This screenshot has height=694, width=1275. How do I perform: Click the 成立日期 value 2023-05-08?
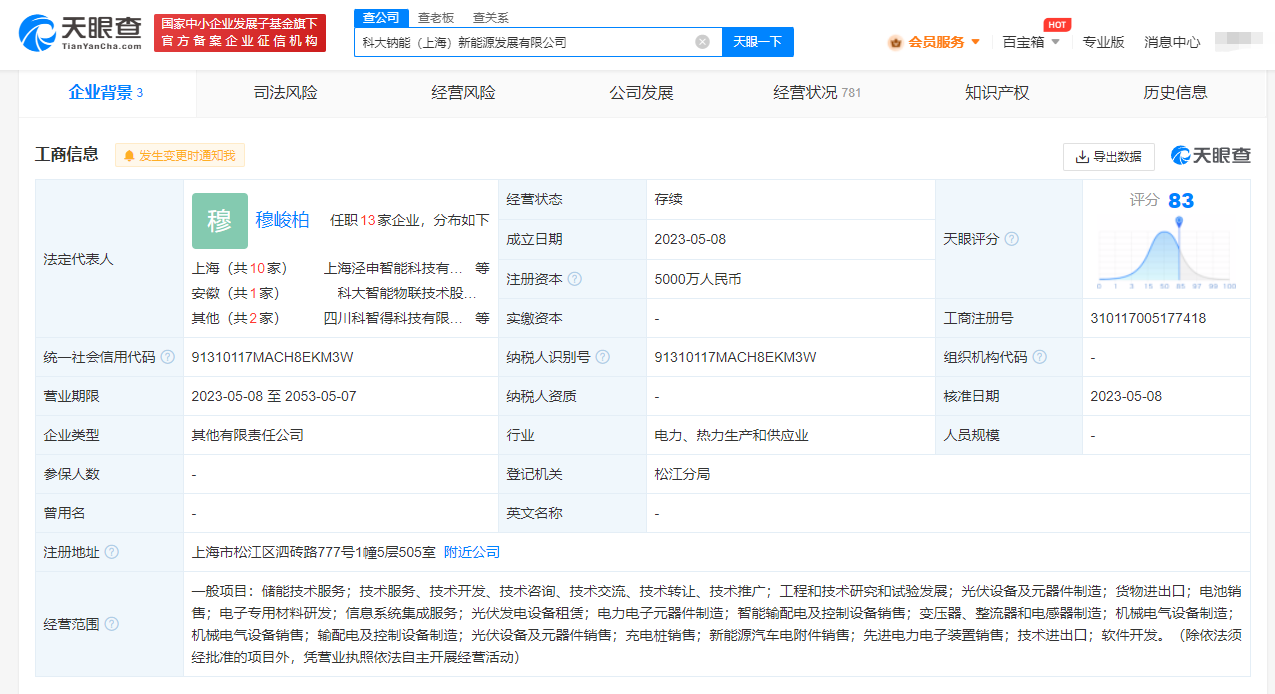point(690,240)
